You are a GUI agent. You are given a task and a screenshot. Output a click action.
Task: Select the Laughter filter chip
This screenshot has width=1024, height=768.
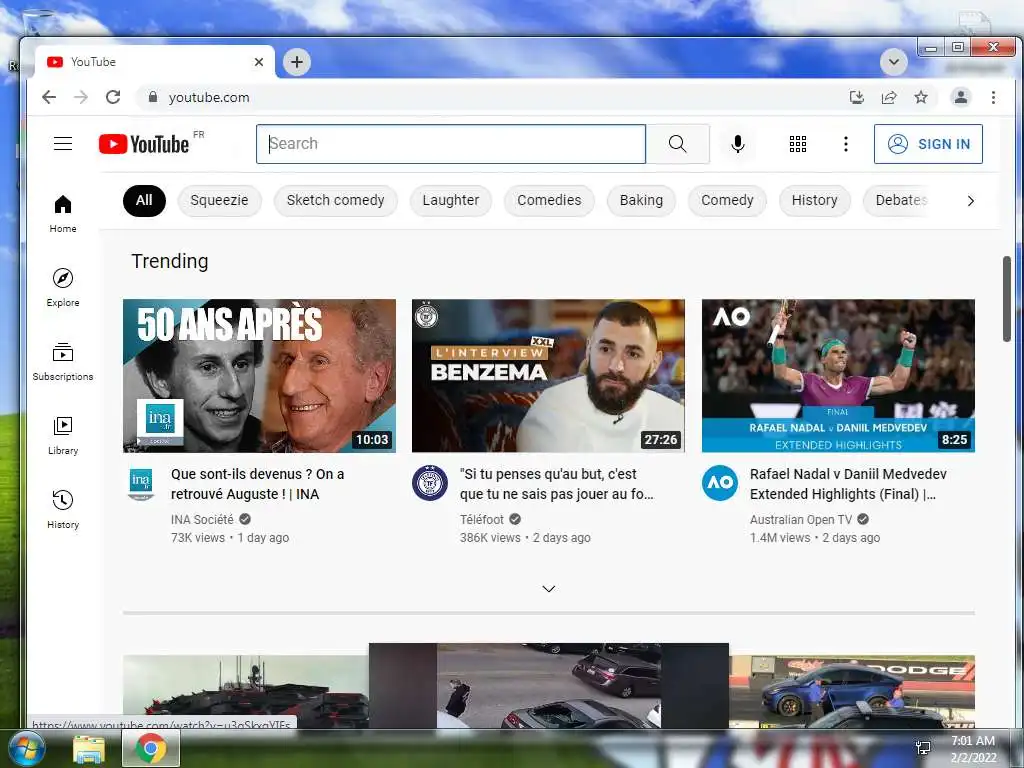coord(451,200)
